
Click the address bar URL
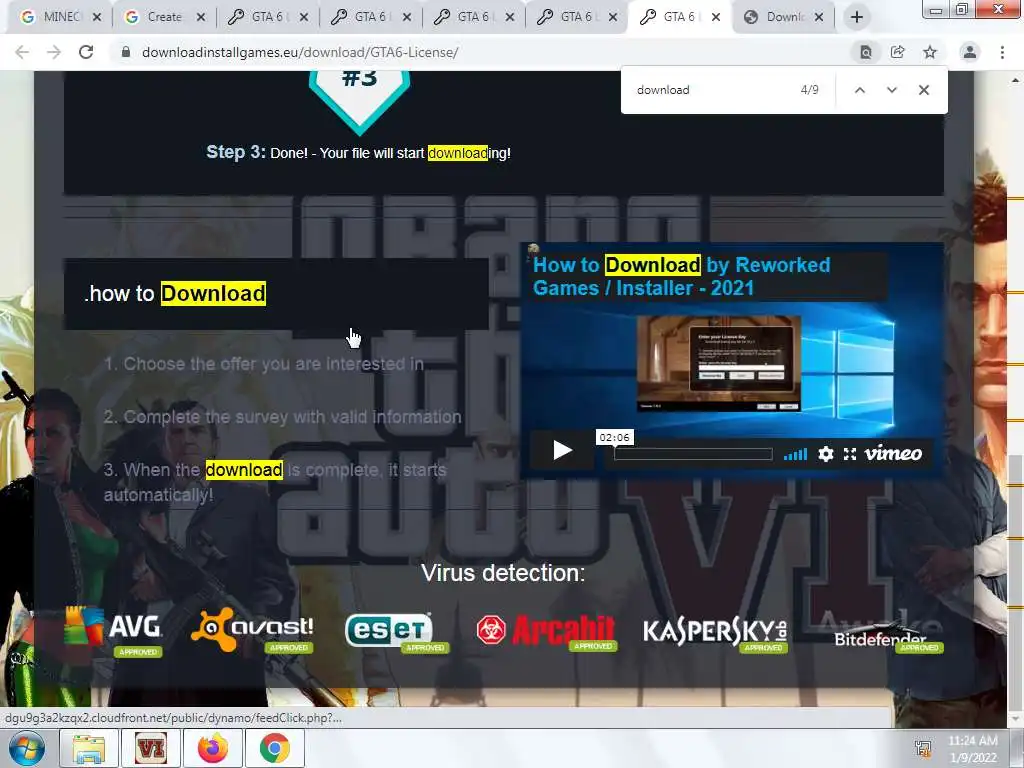300,52
